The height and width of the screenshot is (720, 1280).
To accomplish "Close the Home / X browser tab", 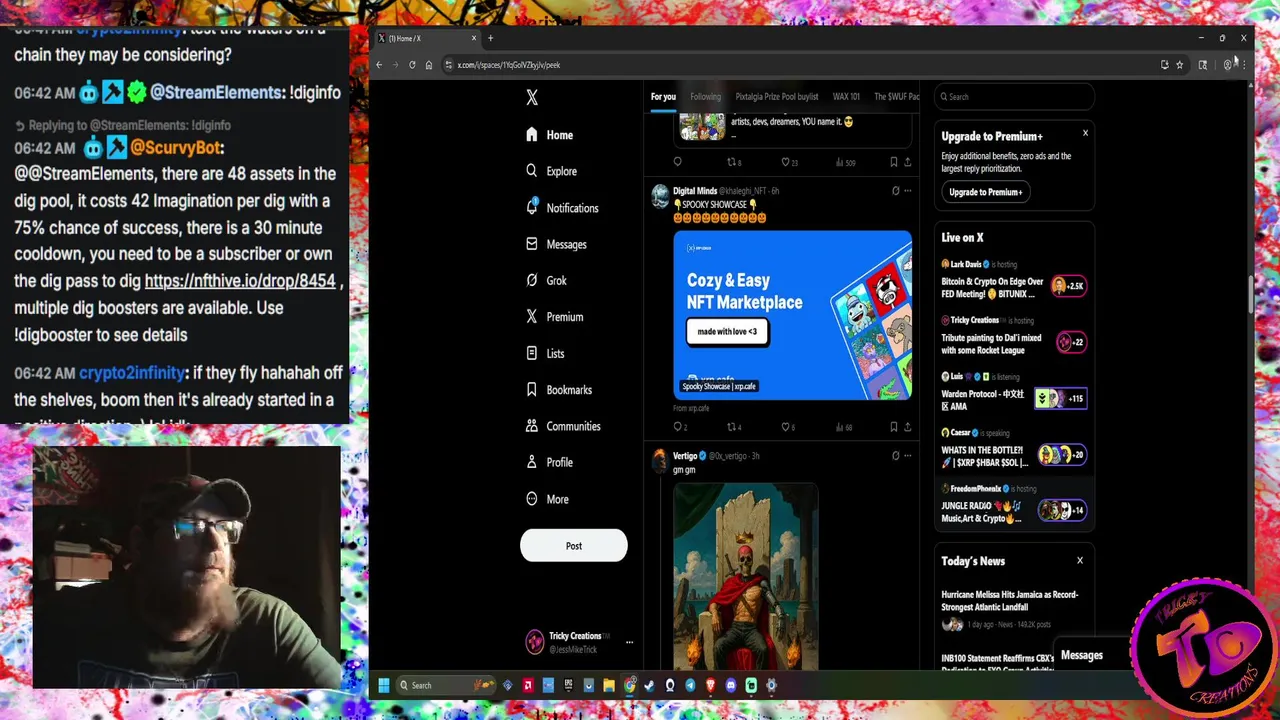I will (x=474, y=38).
